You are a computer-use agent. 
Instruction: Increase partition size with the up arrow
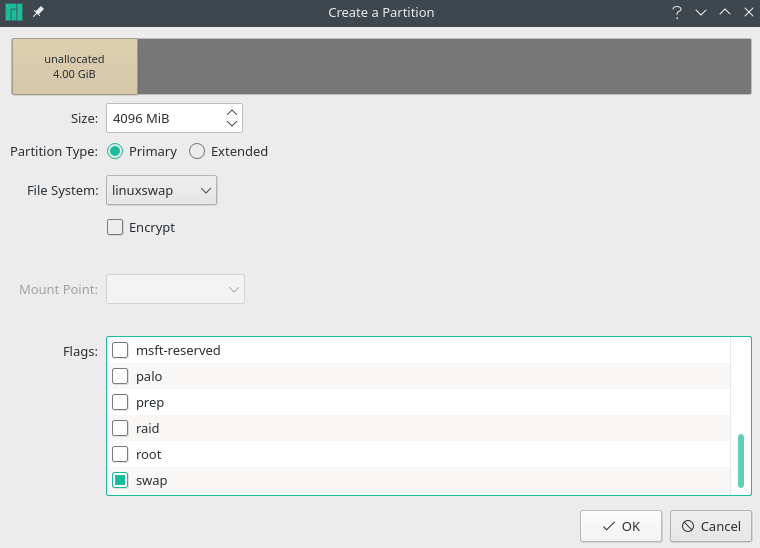point(232,112)
